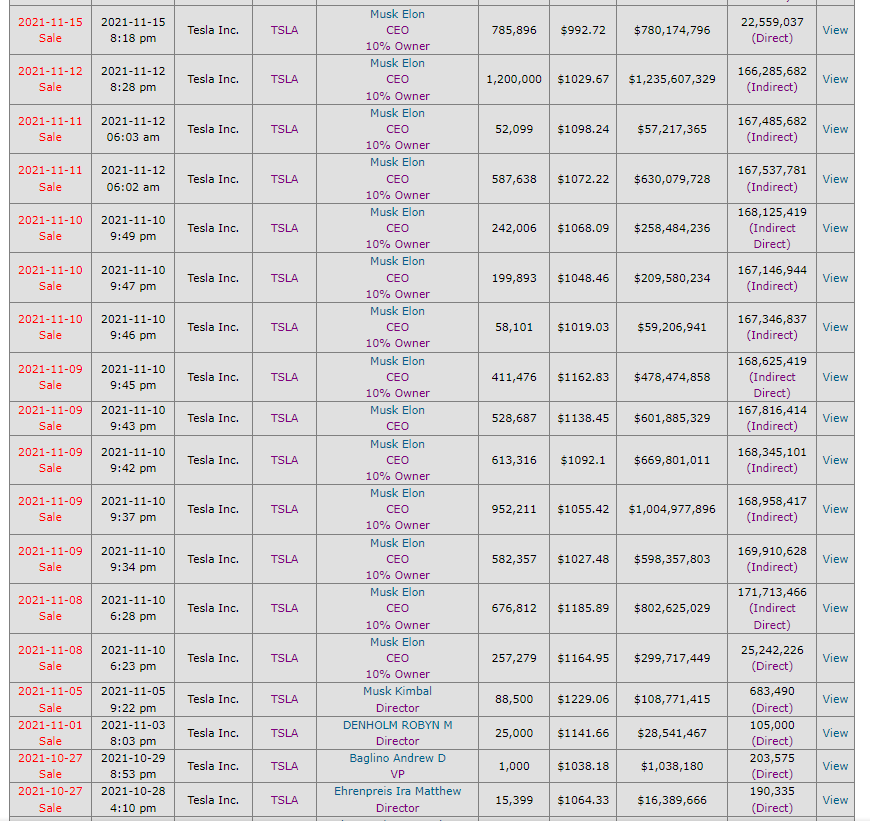Open View link in Baglino Andrew D row

835,766
